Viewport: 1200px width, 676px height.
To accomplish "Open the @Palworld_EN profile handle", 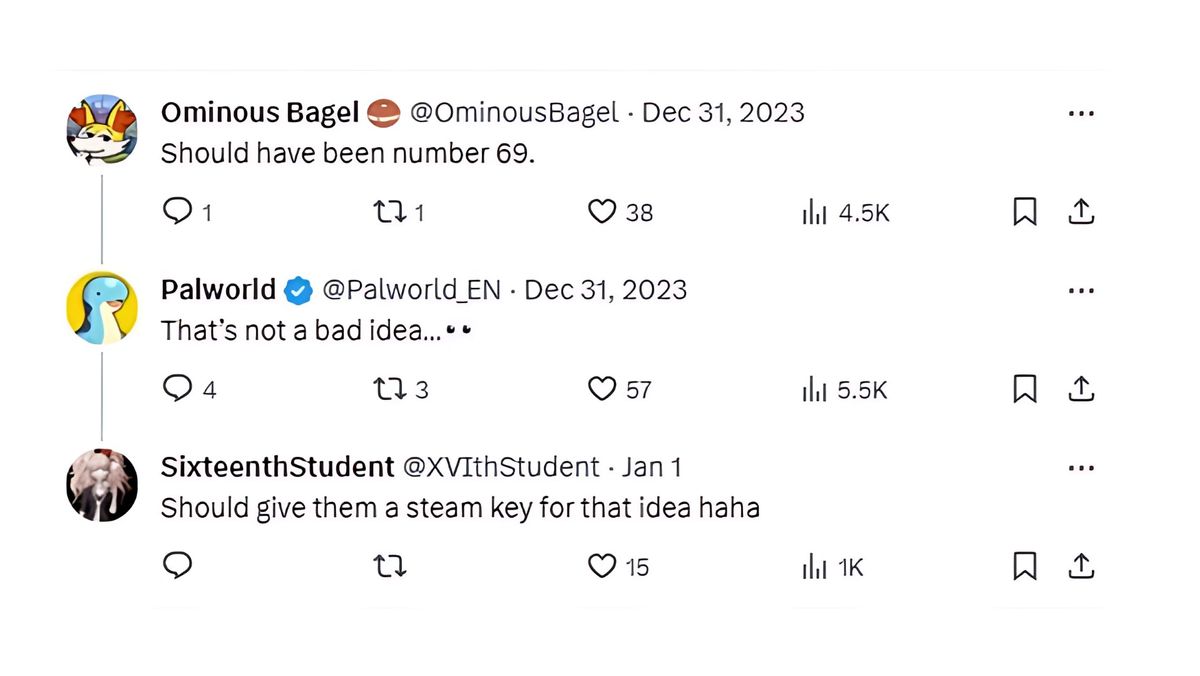I will tap(410, 290).
